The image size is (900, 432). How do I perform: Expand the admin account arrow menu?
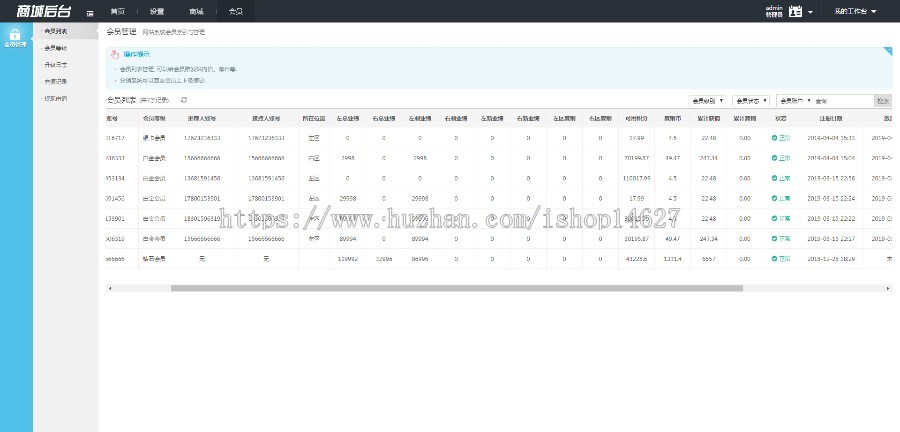[810, 11]
